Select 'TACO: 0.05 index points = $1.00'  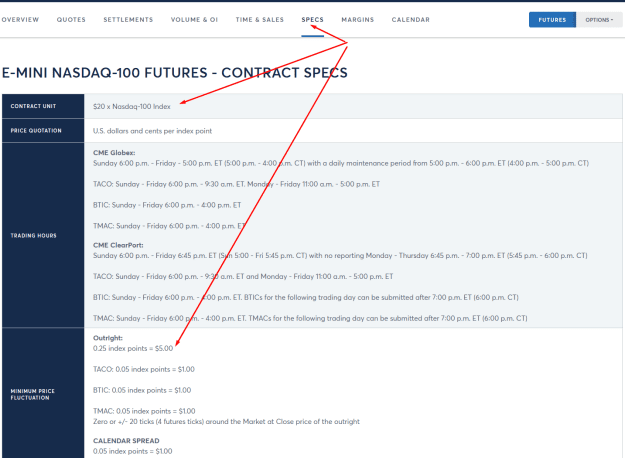coord(144,369)
